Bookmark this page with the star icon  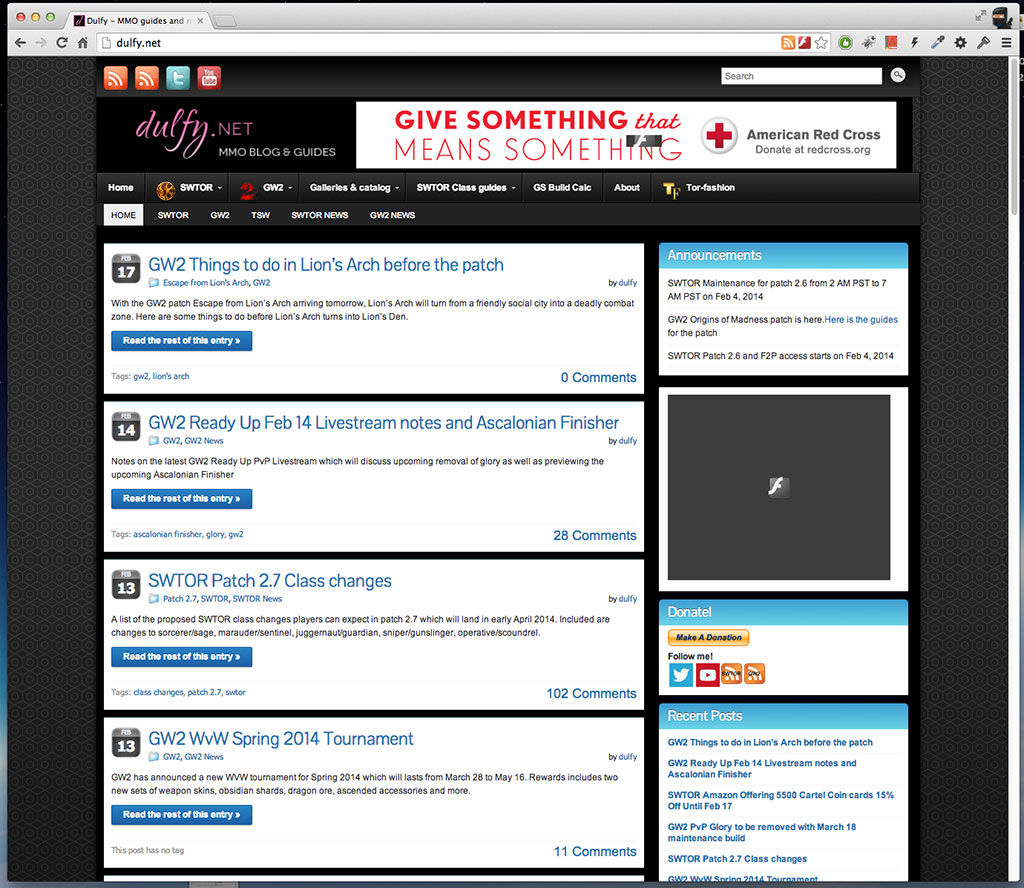[822, 42]
